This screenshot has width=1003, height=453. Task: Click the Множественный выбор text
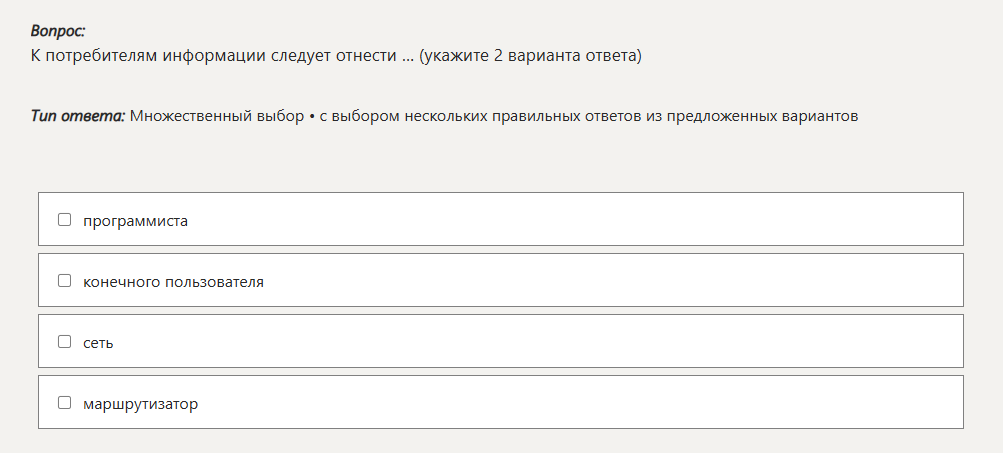217,116
